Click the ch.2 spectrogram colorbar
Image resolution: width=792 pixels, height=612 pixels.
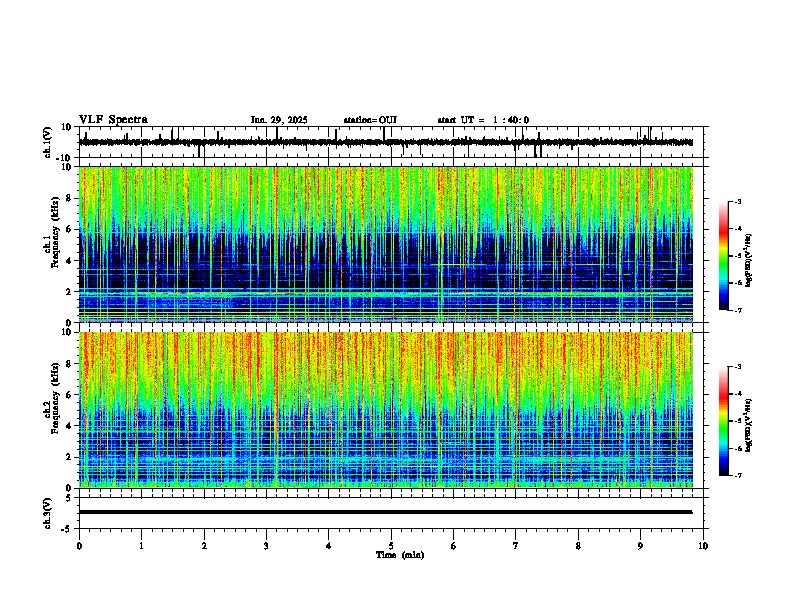(x=724, y=421)
